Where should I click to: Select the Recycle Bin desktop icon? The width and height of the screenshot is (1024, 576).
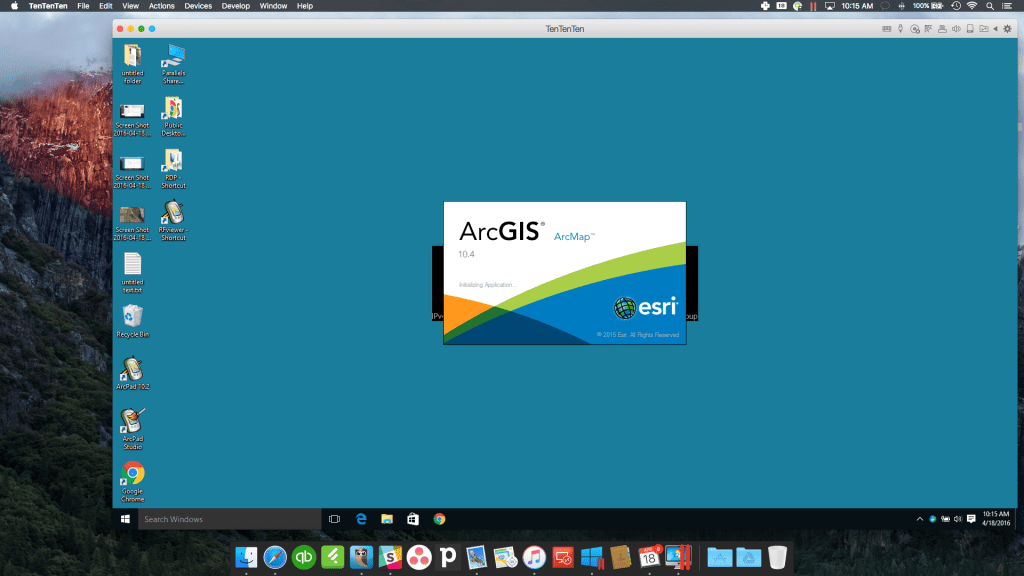pos(133,321)
